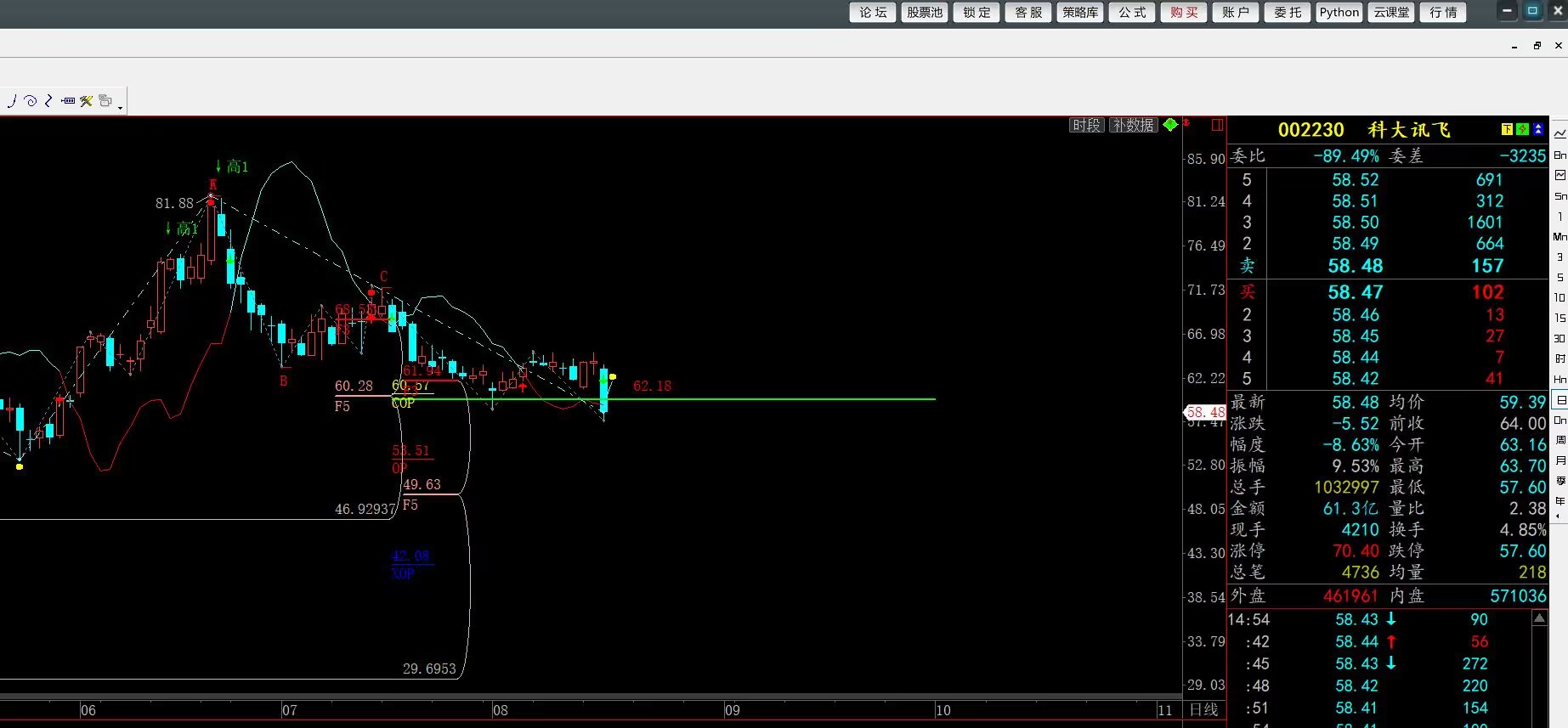Switch to the quarterly 季 period
The width and height of the screenshot is (1568, 728).
[1560, 481]
